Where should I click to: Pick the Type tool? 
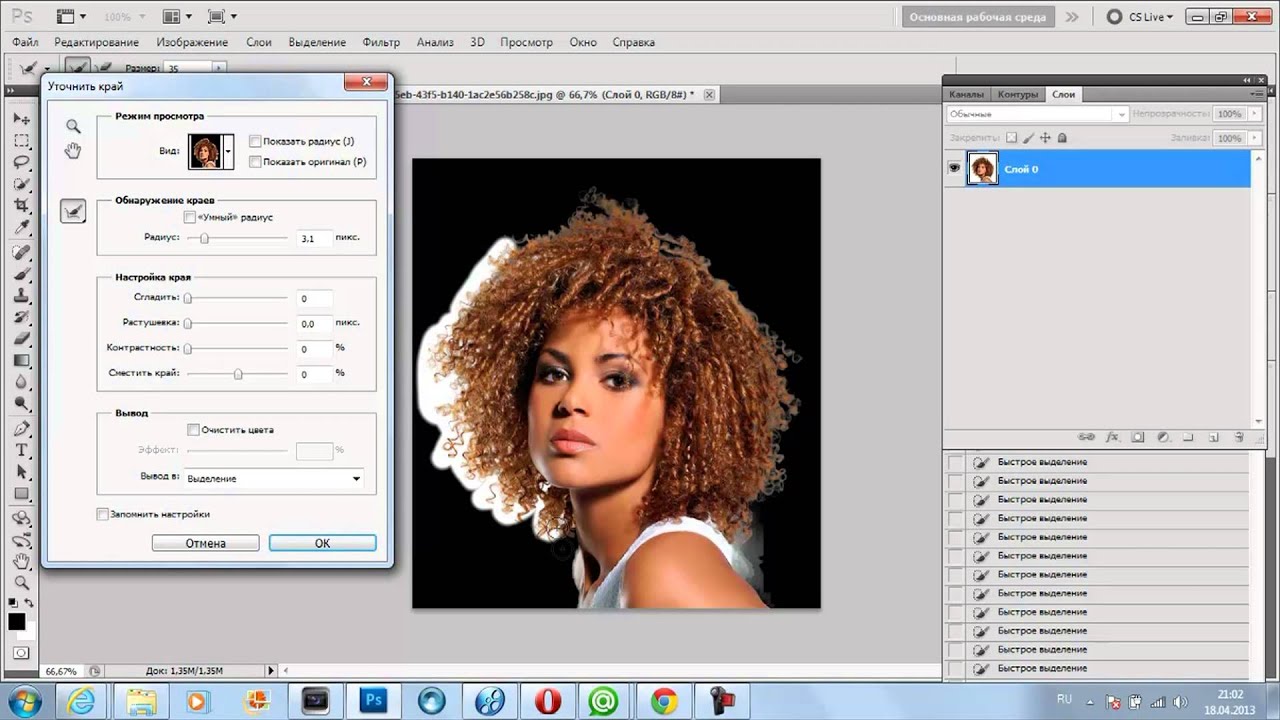(x=21, y=450)
